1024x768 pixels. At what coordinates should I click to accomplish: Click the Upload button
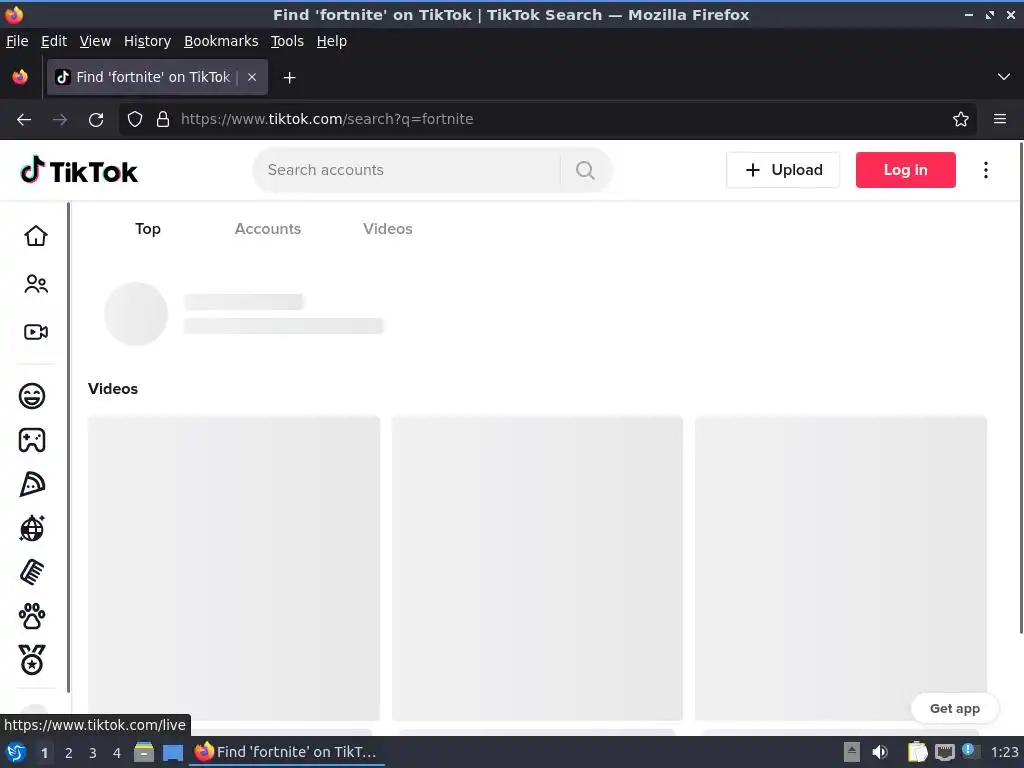click(783, 170)
